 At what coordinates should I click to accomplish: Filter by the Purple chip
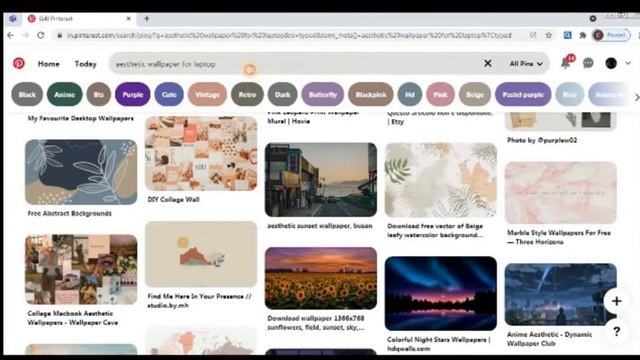[133, 94]
